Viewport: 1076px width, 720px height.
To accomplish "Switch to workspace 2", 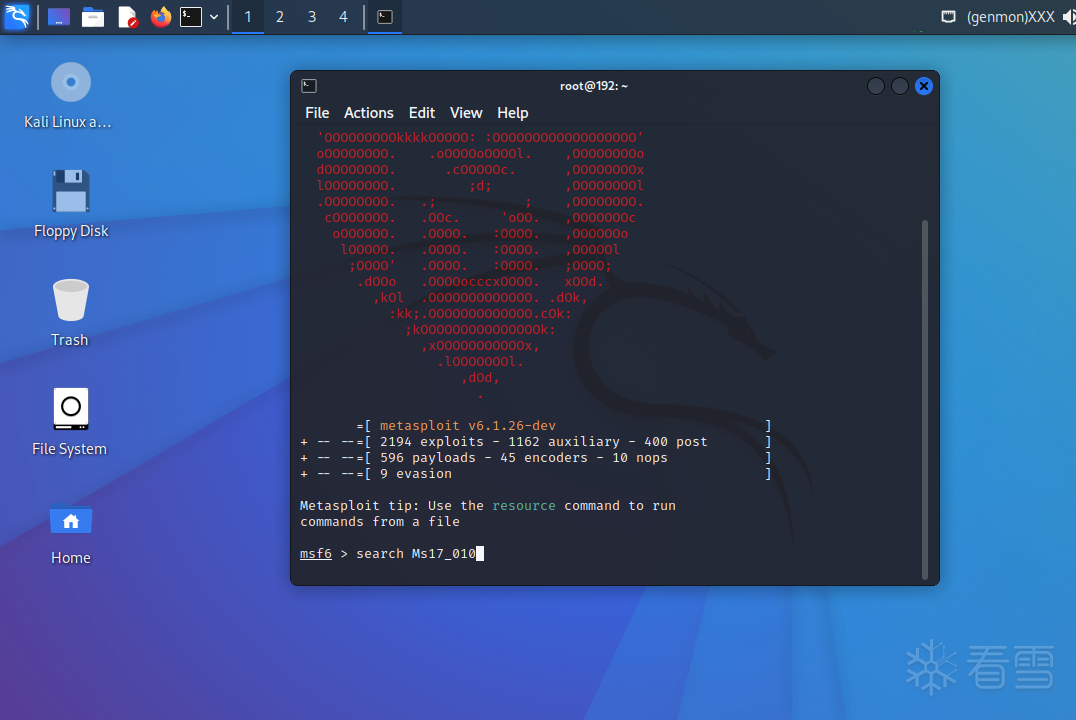I will click(280, 16).
